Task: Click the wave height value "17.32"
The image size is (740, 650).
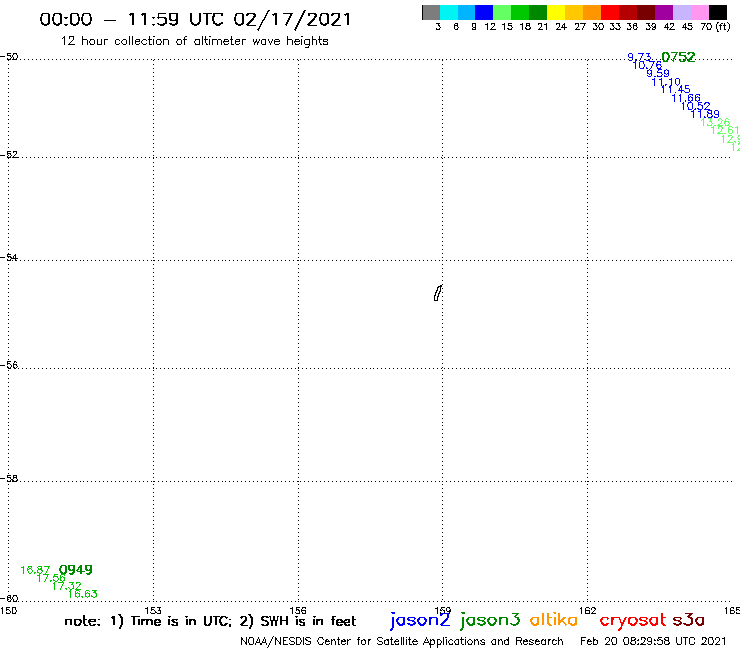Action: click(x=67, y=586)
